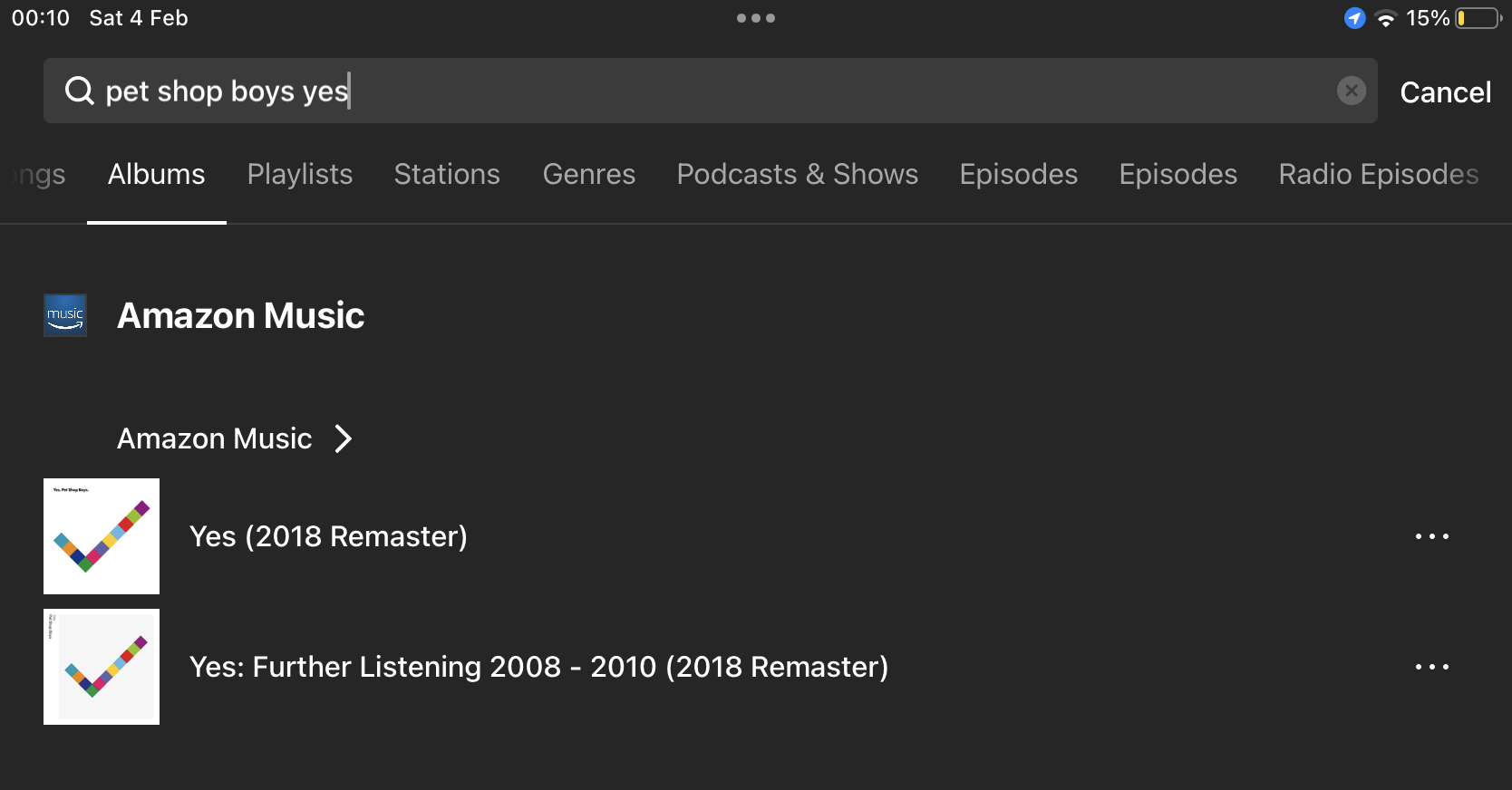Tap the search magnifier icon

[80, 91]
